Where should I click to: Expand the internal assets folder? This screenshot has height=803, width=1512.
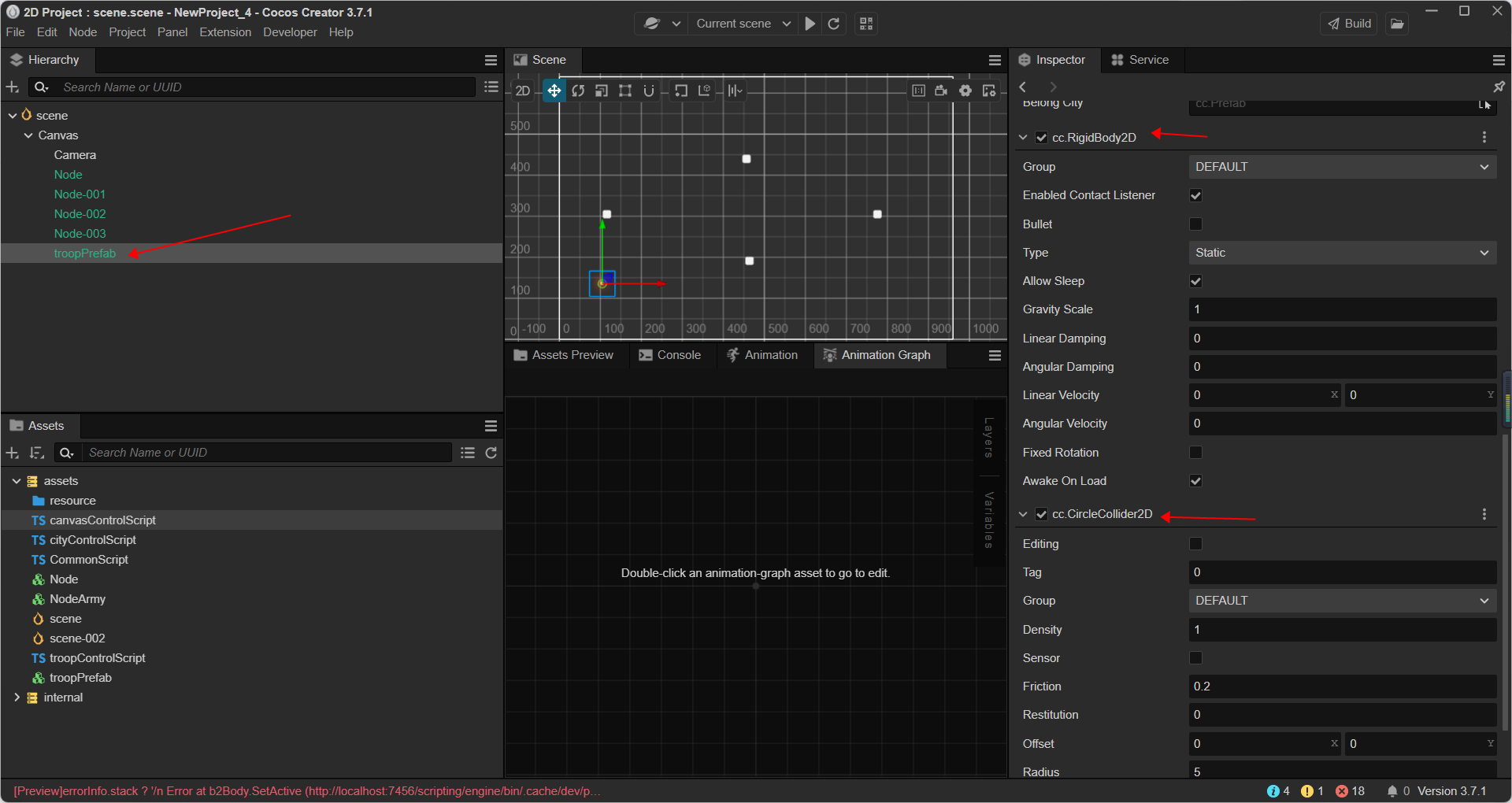tap(17, 698)
